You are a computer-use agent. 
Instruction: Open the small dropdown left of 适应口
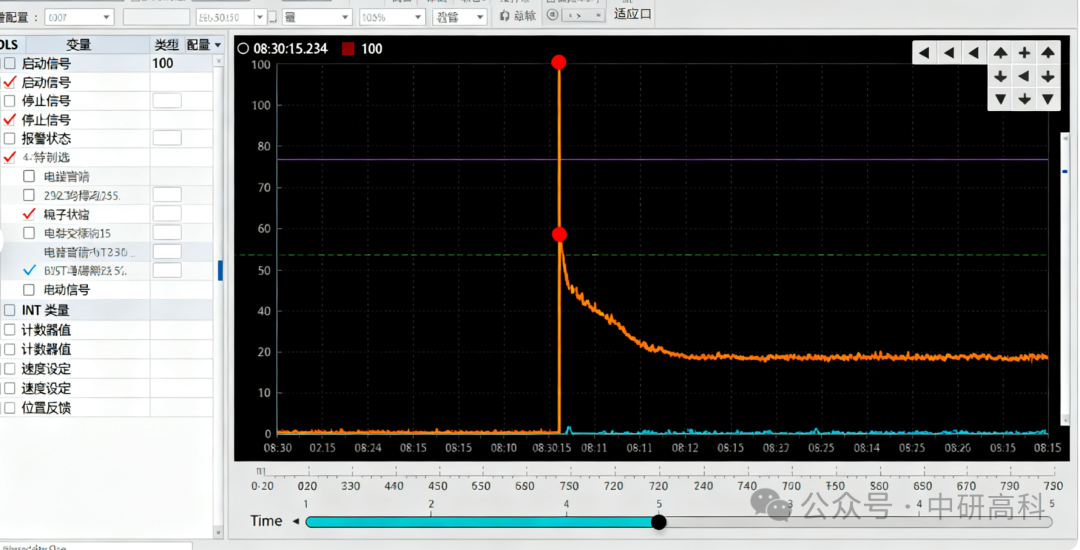[583, 14]
